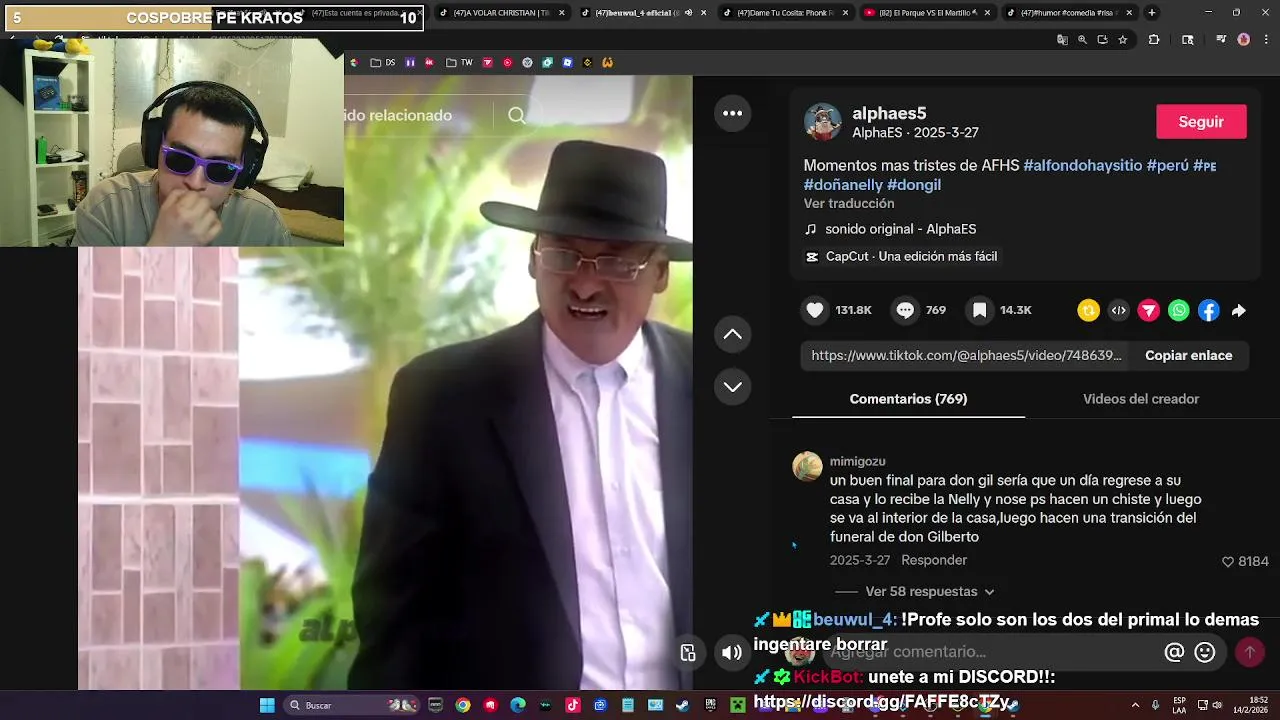Open hashtag #doñanelly
Viewport: 1280px width, 720px height.
click(843, 185)
